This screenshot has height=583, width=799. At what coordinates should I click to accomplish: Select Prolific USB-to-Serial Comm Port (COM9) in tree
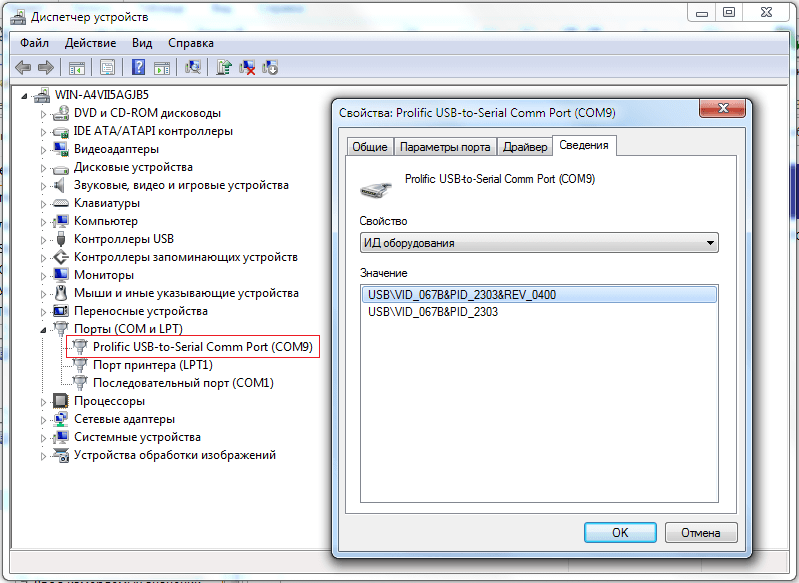[x=202, y=347]
